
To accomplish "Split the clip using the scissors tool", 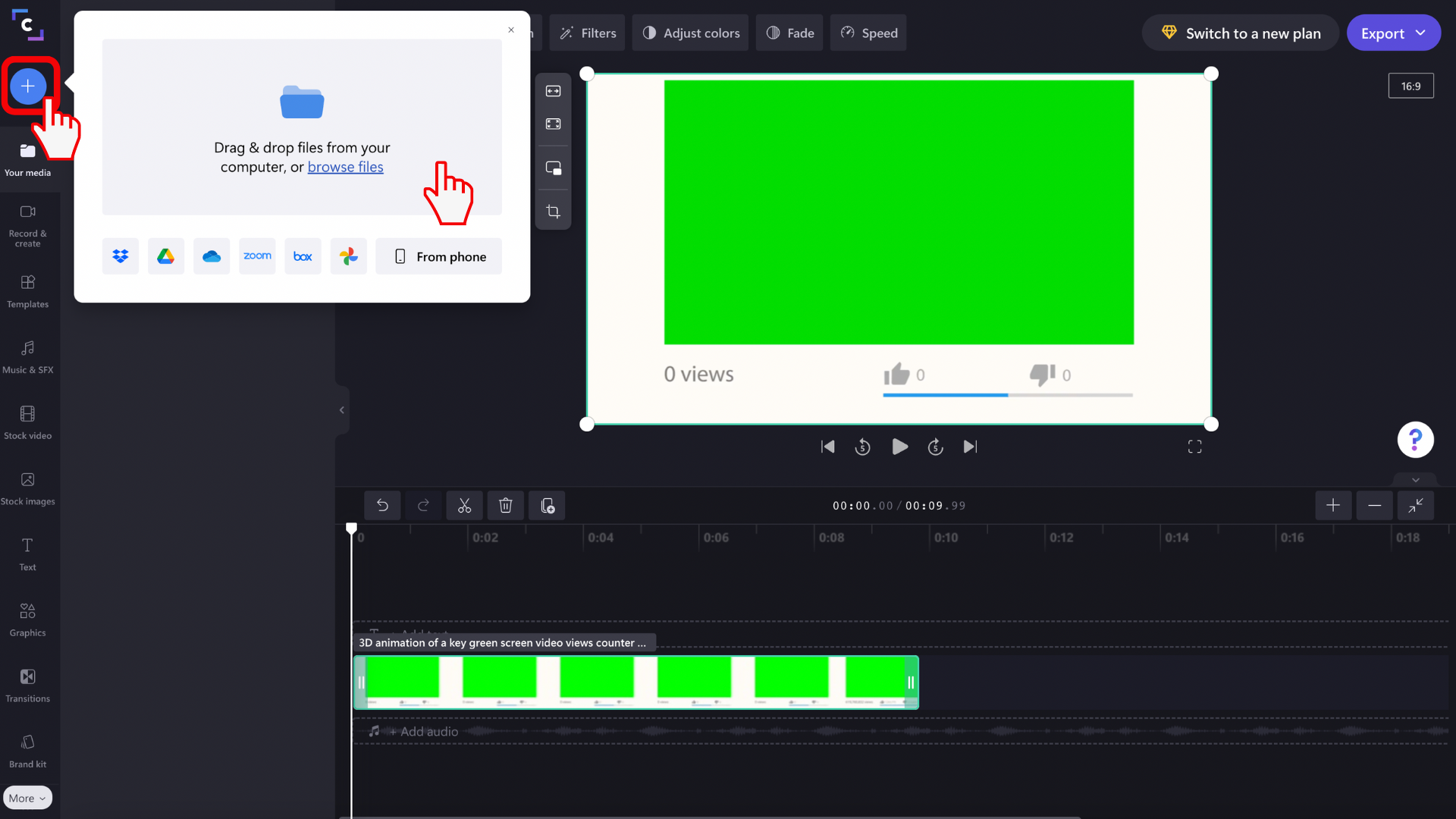I will (464, 506).
